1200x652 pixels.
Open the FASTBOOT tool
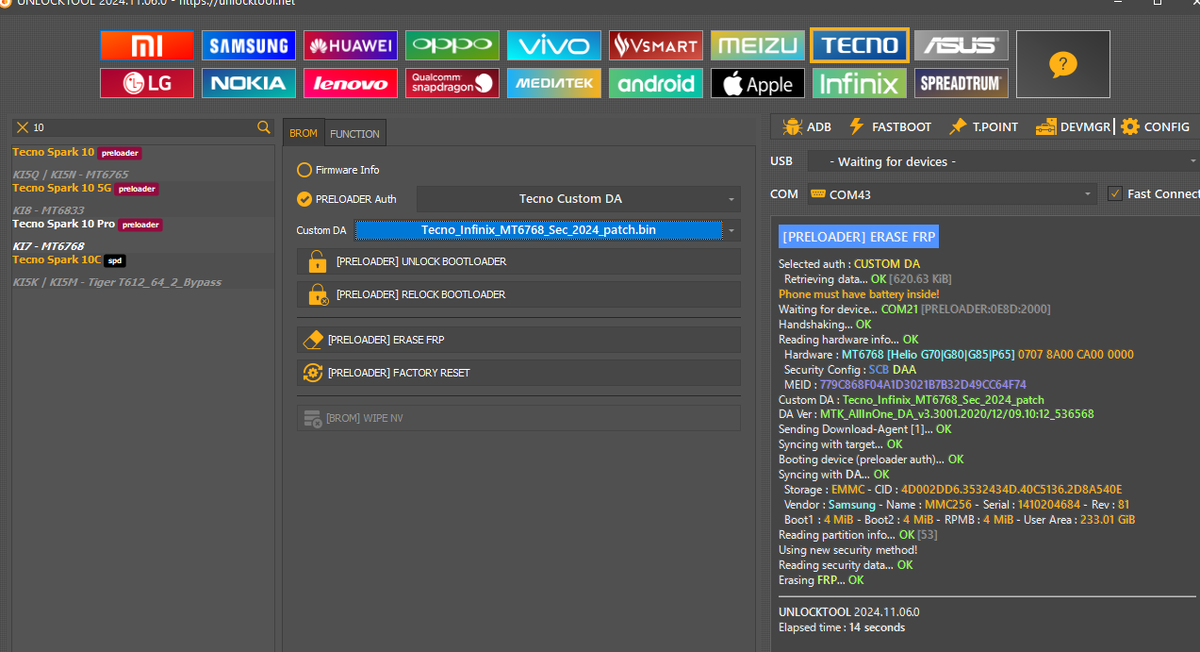[889, 127]
